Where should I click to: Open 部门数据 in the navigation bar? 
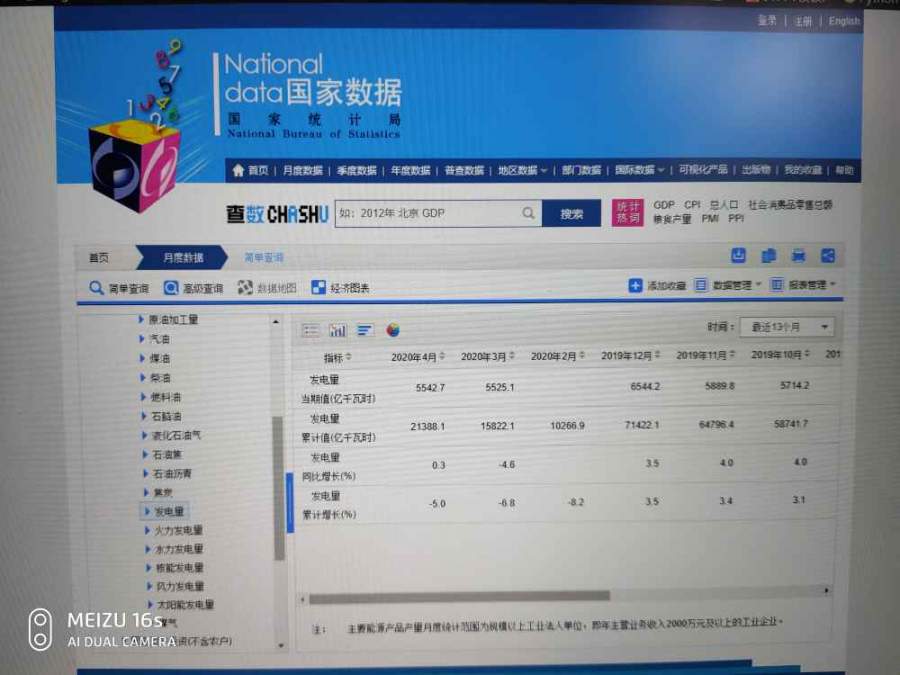coord(581,170)
